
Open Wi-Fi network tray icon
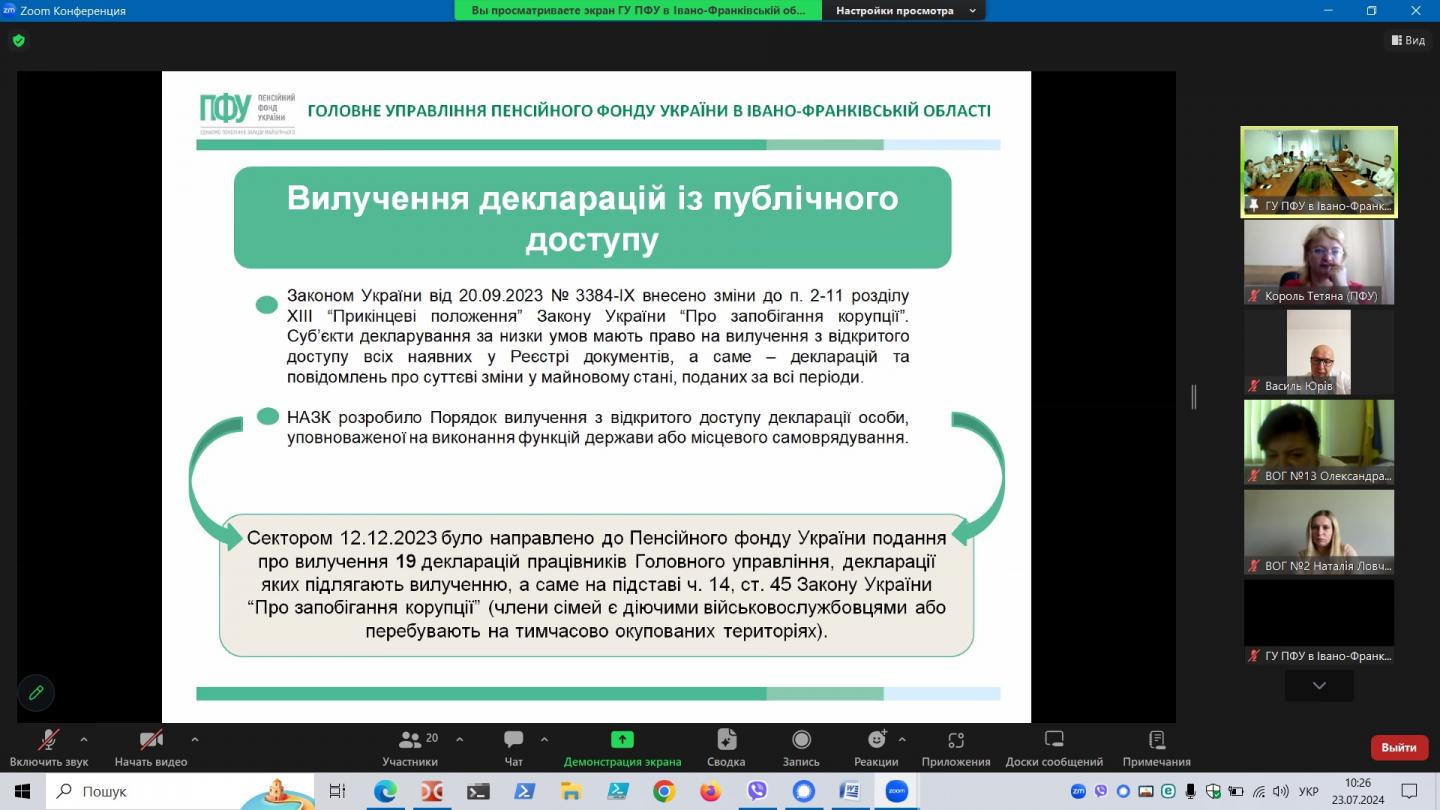(1259, 791)
